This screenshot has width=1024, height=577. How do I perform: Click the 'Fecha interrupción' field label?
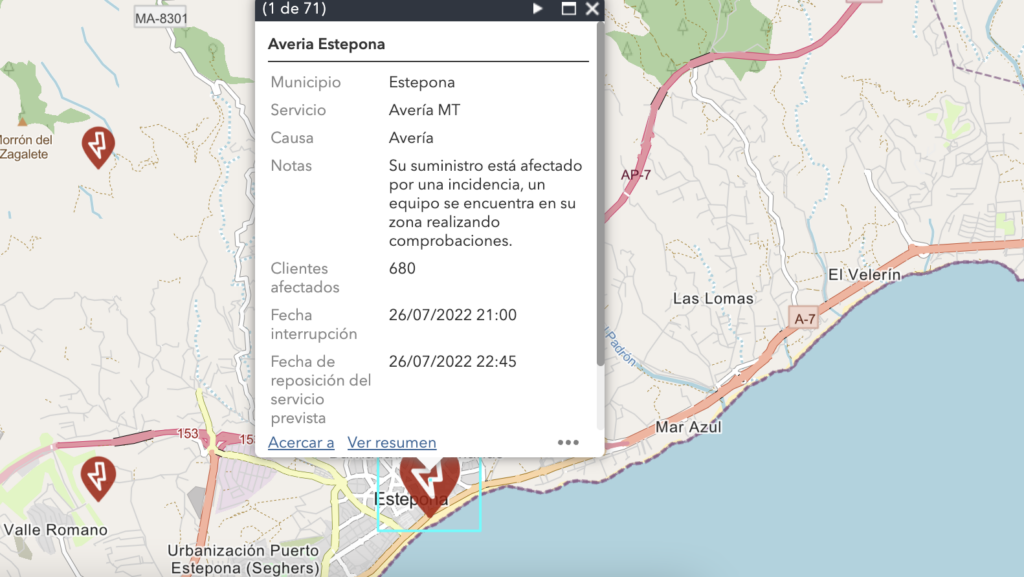click(x=314, y=324)
